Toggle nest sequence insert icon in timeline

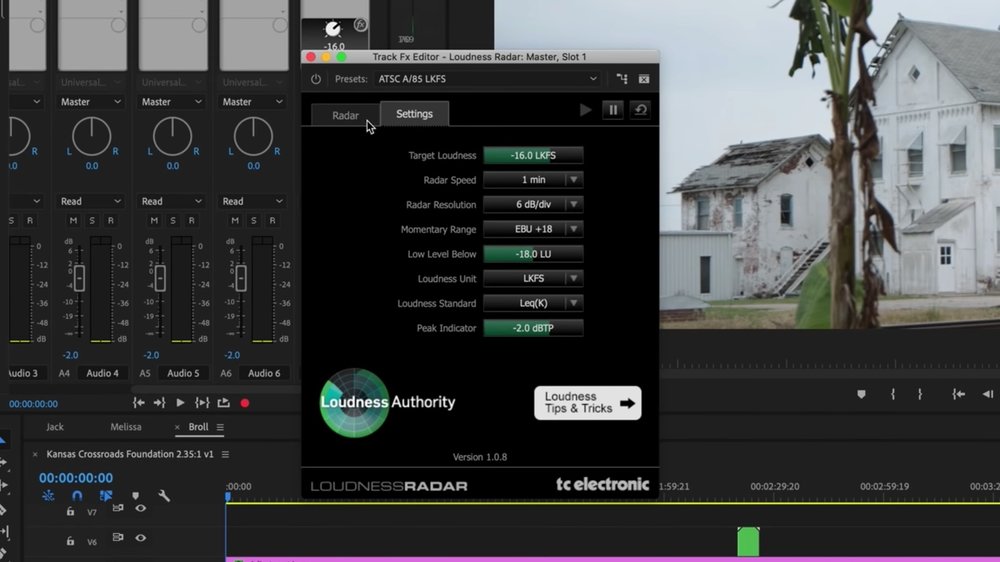tap(48, 496)
